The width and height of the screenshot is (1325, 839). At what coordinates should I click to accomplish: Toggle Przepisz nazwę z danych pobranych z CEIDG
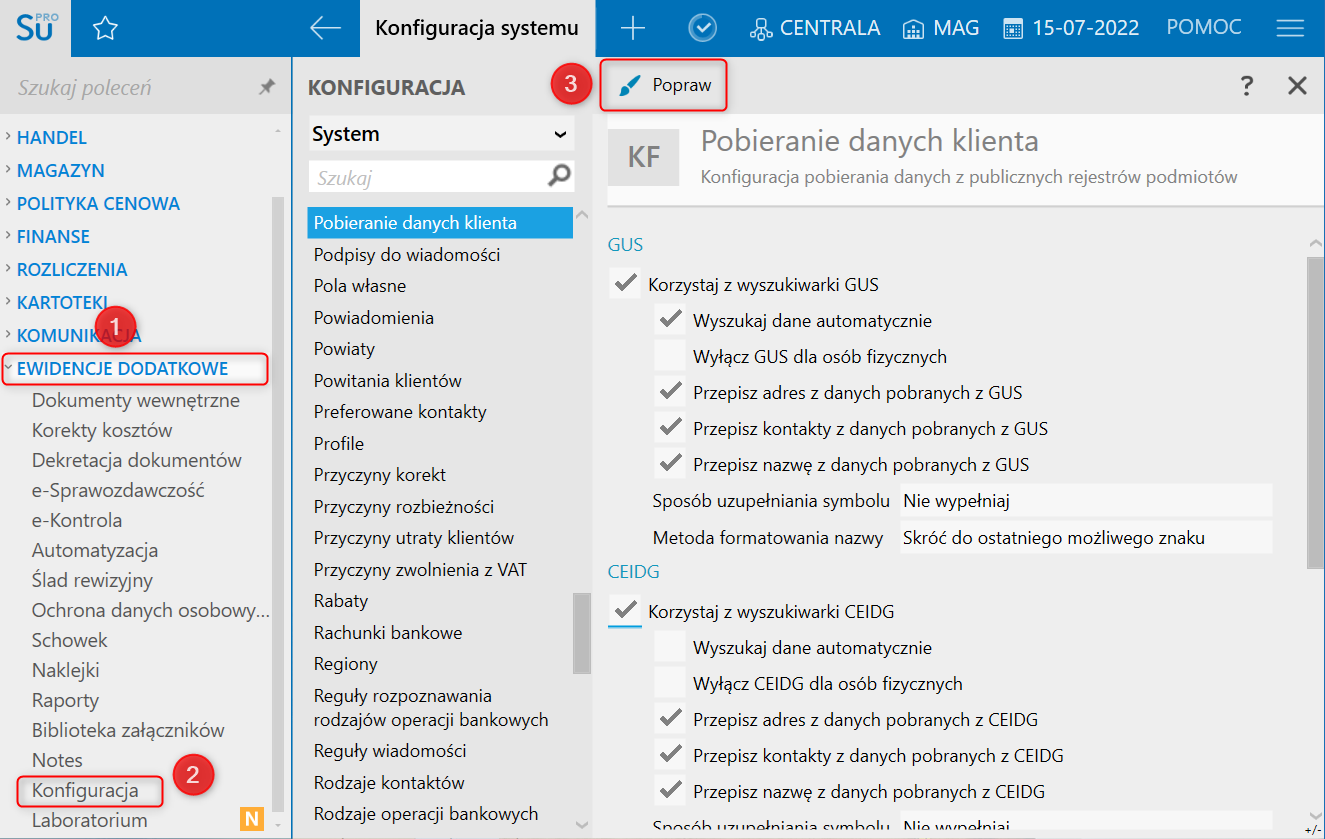tap(669, 791)
